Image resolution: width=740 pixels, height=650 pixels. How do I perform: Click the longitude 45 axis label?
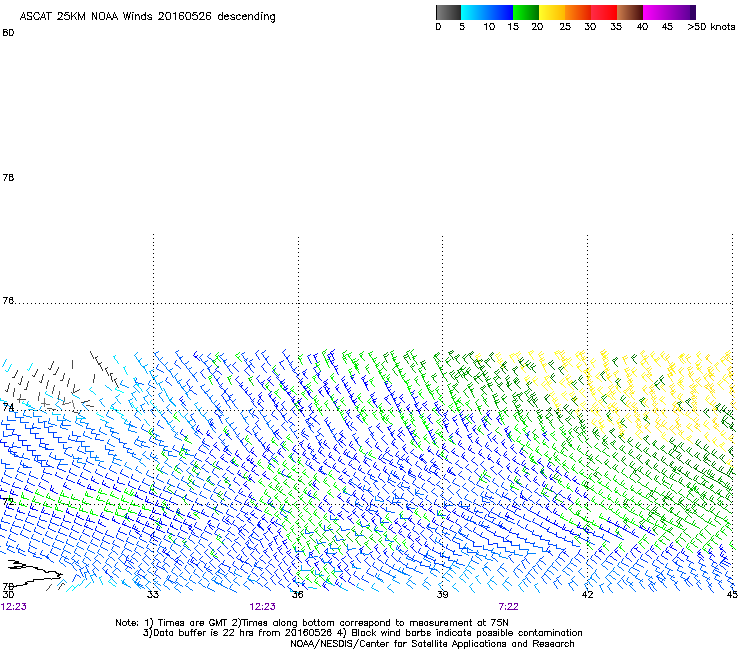click(732, 595)
